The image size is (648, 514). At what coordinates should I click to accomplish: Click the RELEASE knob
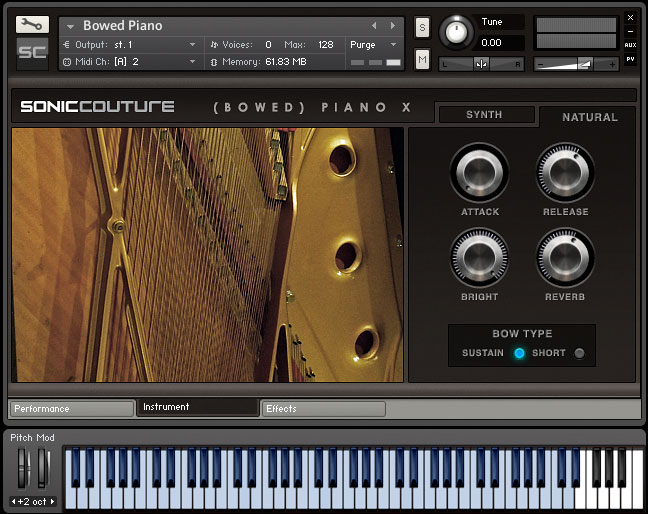[x=565, y=173]
